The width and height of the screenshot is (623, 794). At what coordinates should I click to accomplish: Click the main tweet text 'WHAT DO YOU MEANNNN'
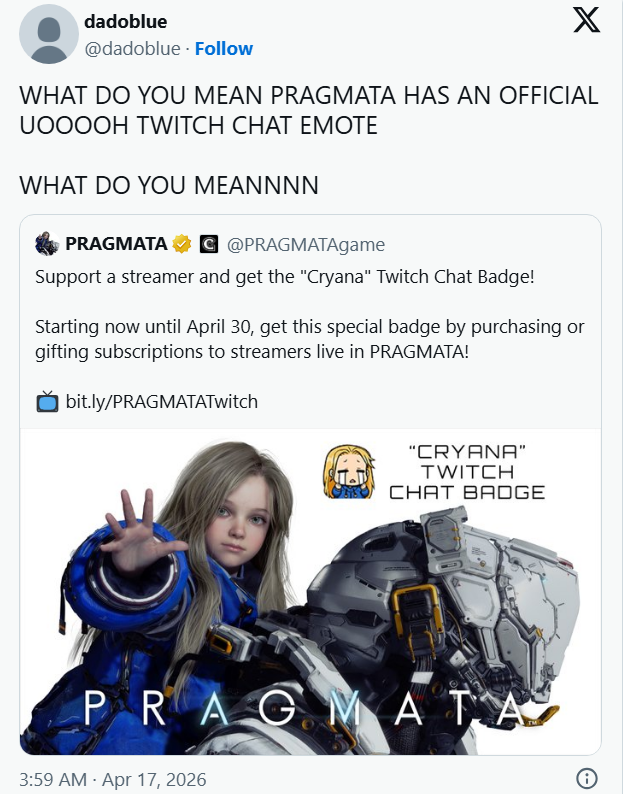coord(169,185)
